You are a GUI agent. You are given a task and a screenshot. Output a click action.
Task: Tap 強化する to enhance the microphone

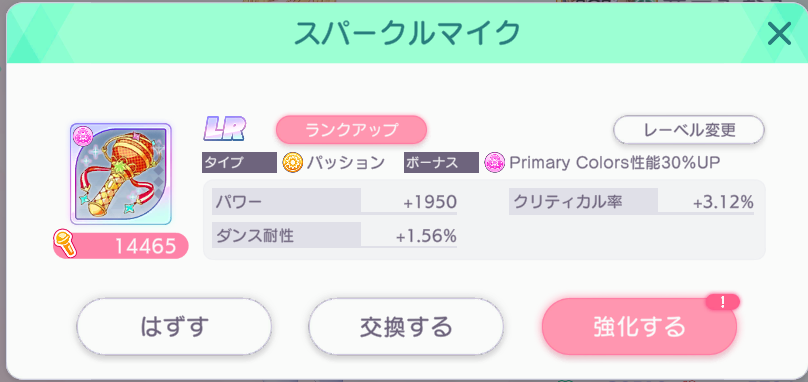[639, 326]
